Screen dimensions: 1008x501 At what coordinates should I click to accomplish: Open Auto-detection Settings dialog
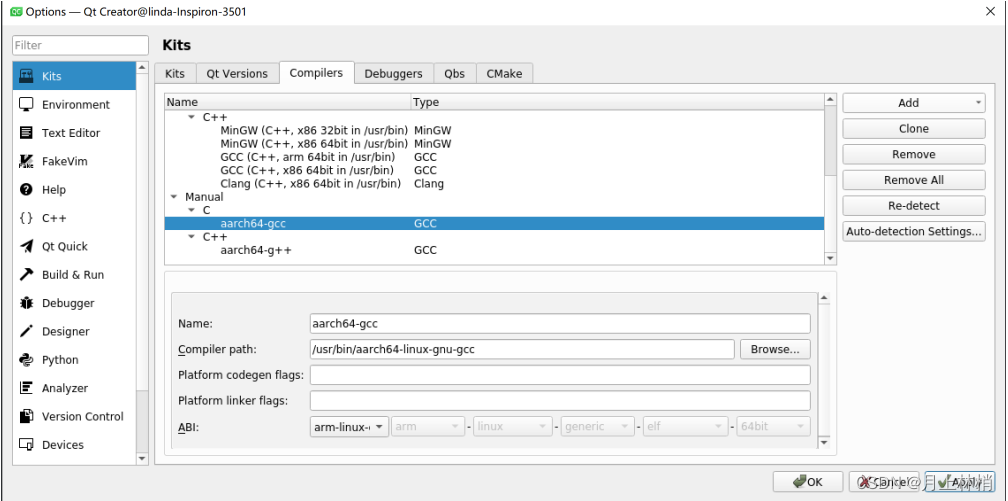[x=914, y=232]
